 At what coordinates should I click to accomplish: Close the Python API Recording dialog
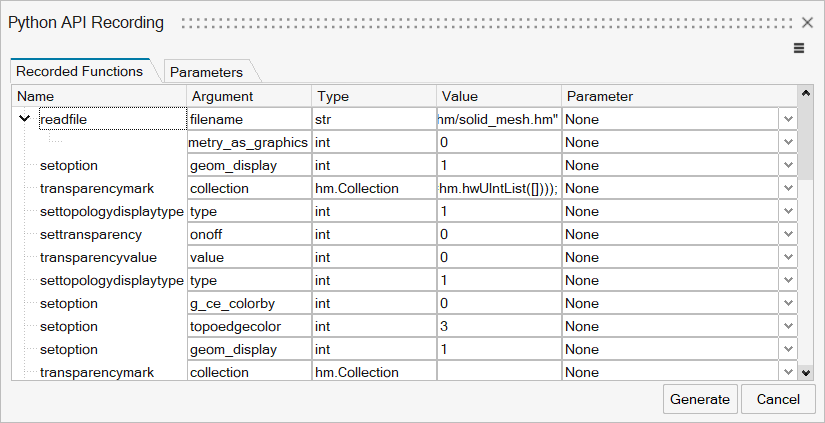[x=807, y=23]
